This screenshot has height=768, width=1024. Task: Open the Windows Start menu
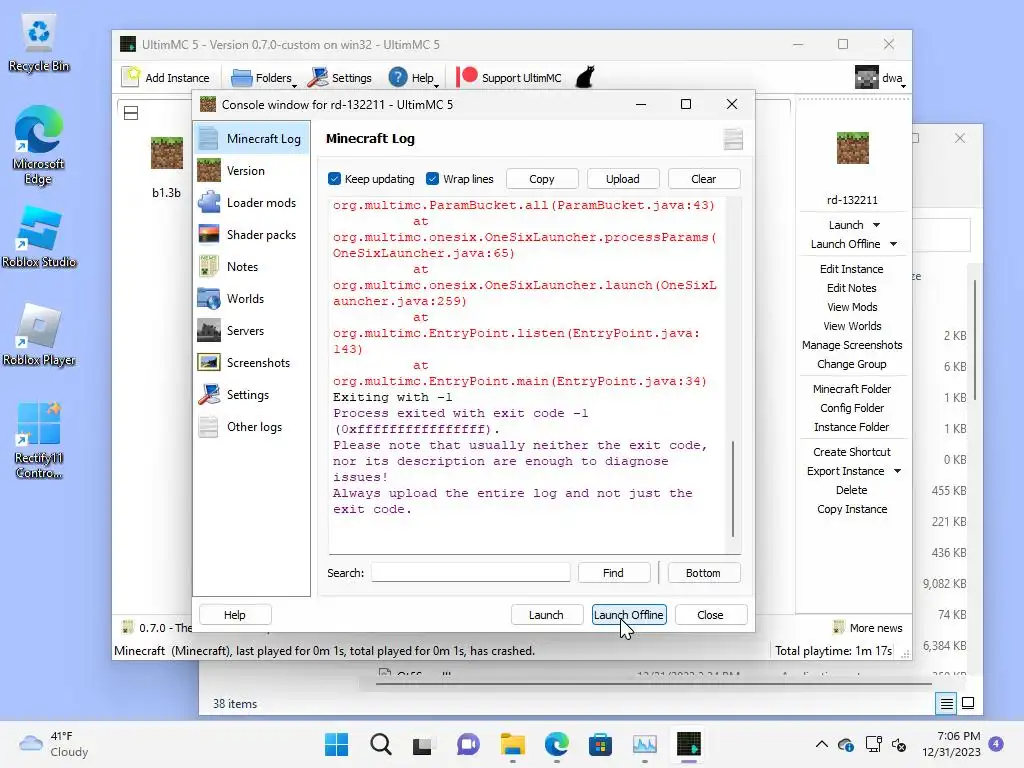[336, 744]
